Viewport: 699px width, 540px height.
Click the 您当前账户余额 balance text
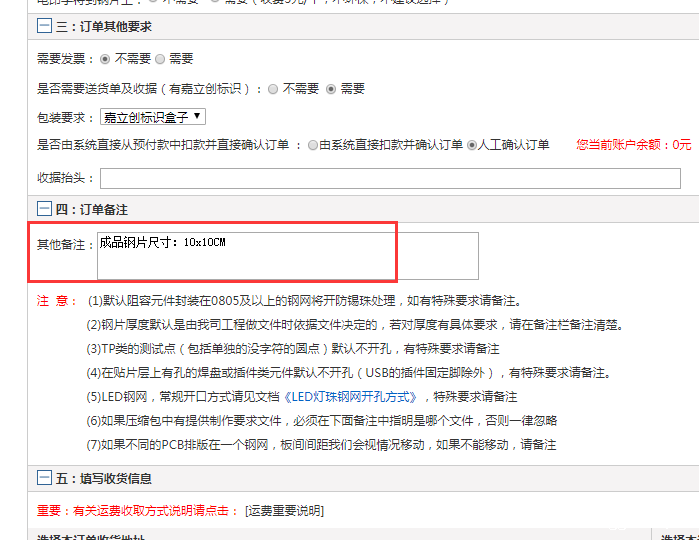click(633, 145)
